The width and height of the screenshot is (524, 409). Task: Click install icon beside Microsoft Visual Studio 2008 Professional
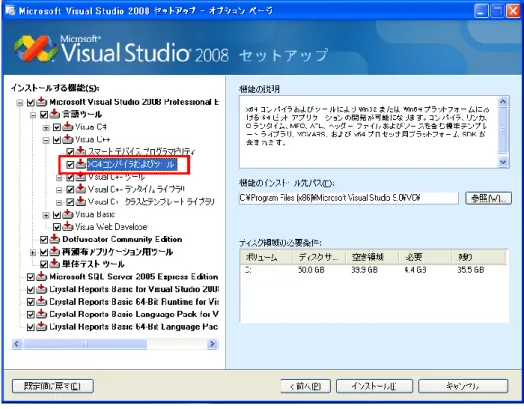(41, 102)
